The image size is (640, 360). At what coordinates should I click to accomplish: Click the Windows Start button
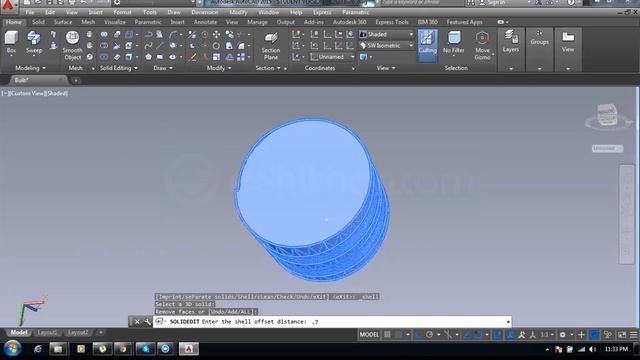12,349
